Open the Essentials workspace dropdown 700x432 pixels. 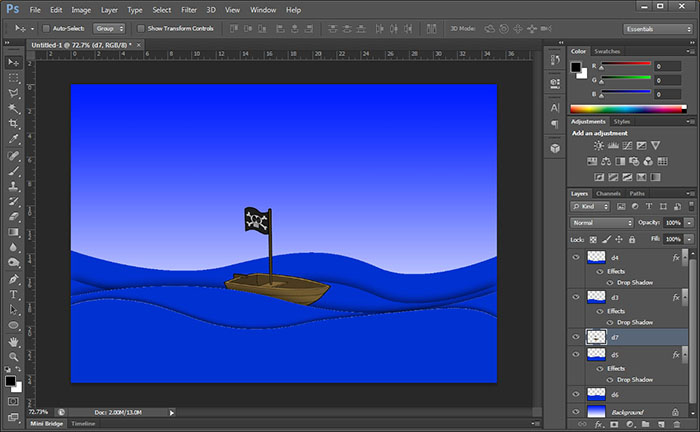(658, 29)
